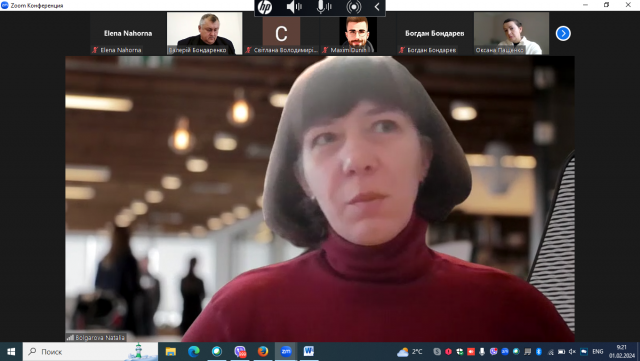Open Microsoft Edge from taskbar

[x=194, y=351]
